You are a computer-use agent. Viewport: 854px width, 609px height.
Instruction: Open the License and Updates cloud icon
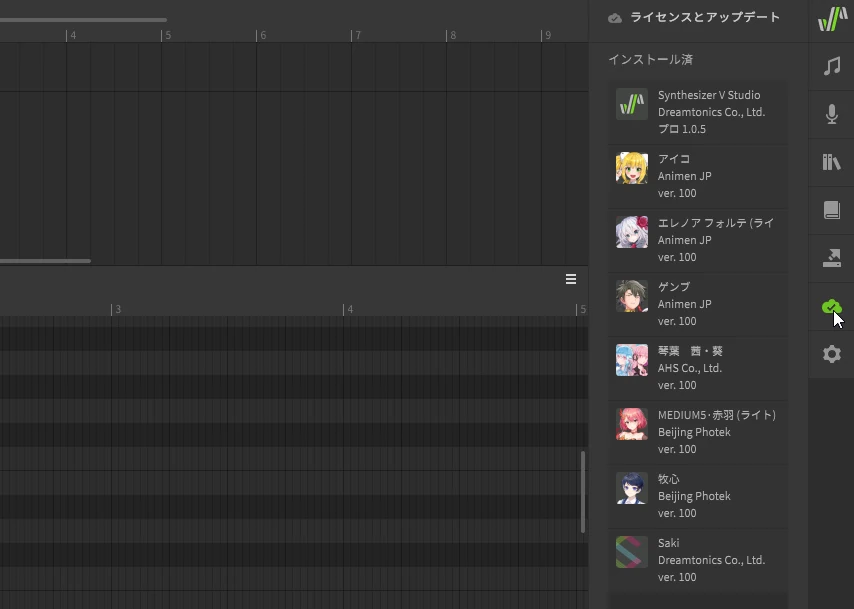(831, 306)
